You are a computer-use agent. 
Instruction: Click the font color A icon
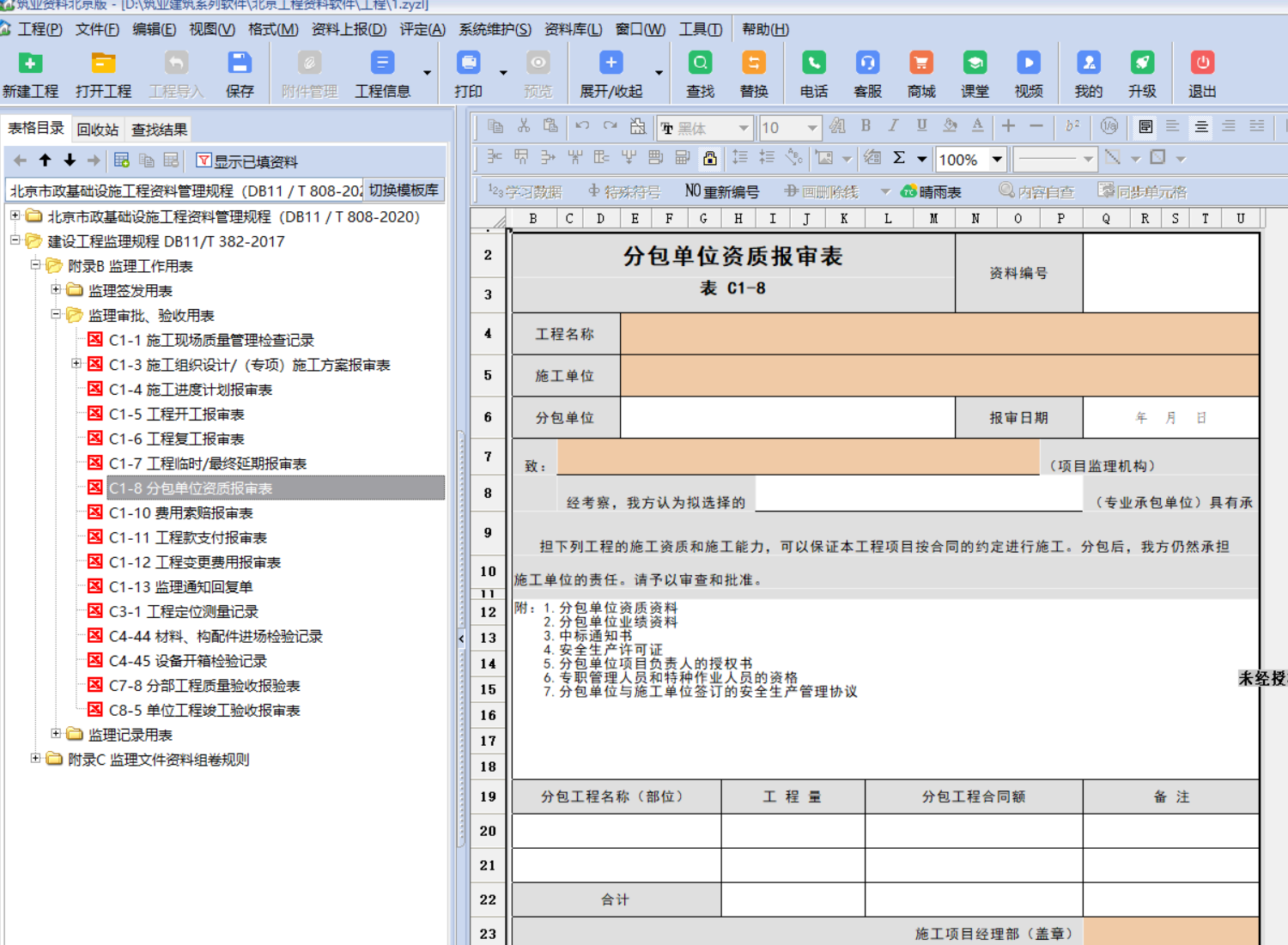coord(977,126)
